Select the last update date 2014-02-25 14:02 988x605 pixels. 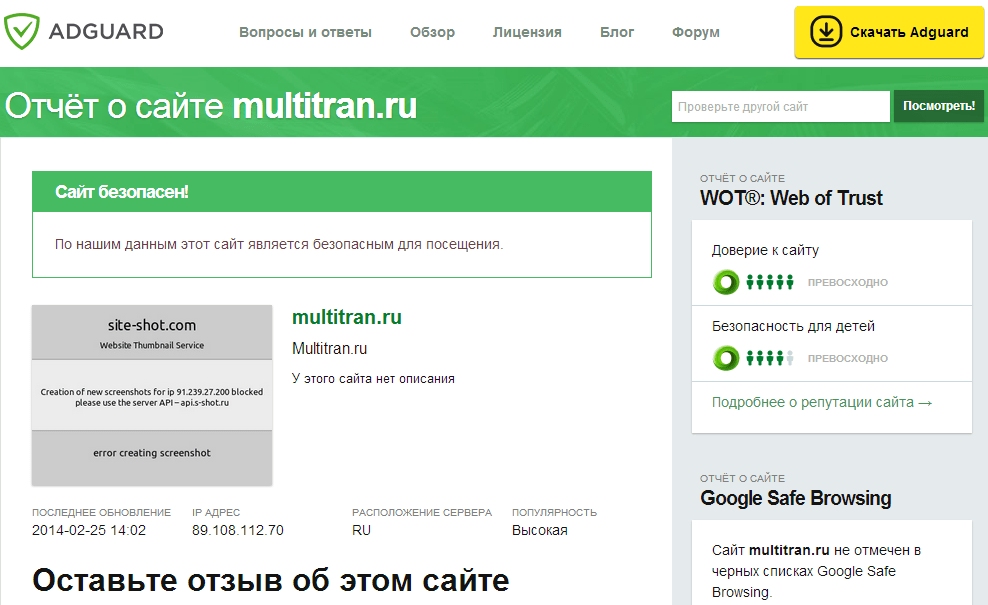click(89, 530)
